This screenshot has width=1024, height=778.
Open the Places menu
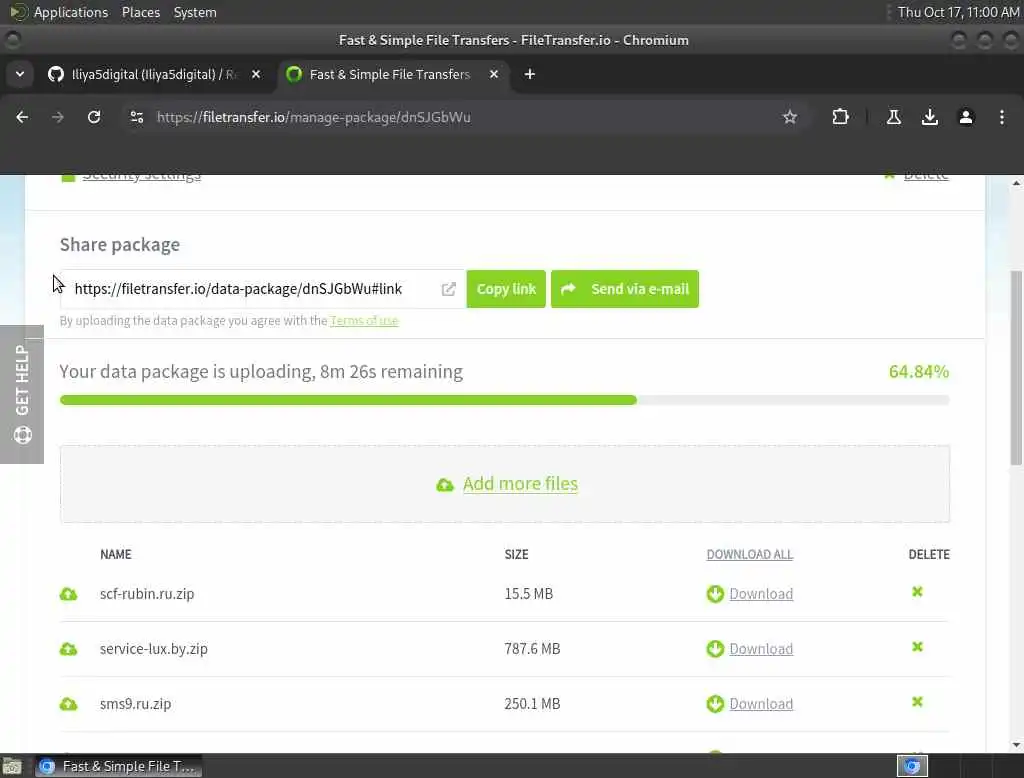point(140,12)
